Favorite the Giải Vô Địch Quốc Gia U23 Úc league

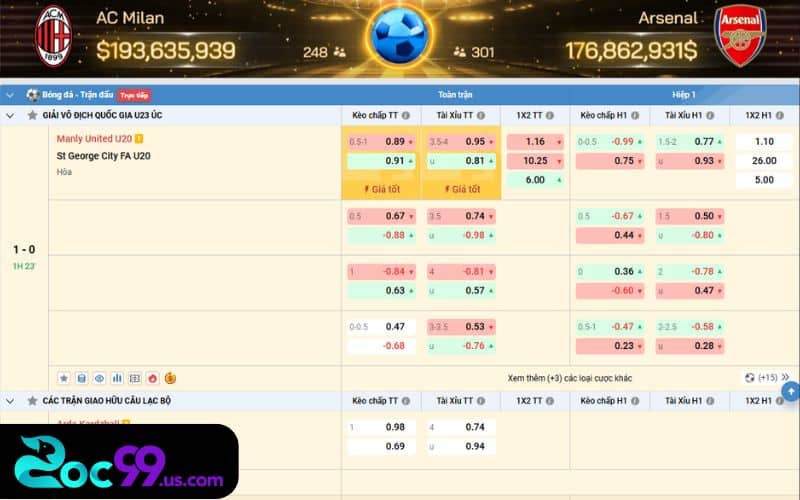click(x=33, y=115)
